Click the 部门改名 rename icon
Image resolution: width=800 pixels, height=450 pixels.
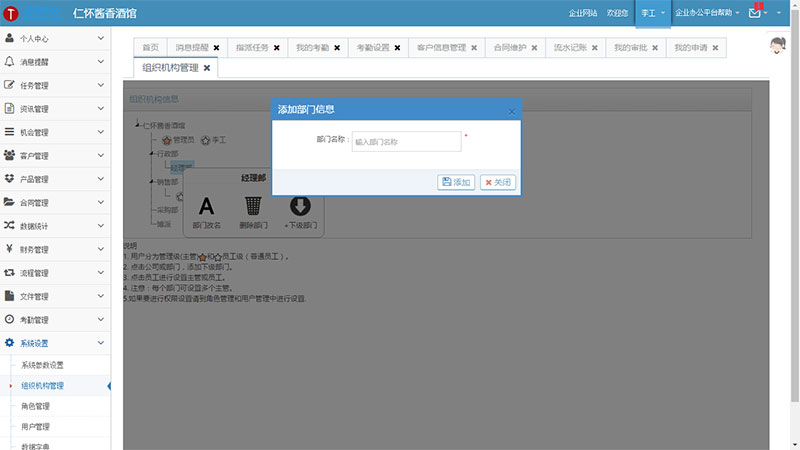tap(207, 206)
